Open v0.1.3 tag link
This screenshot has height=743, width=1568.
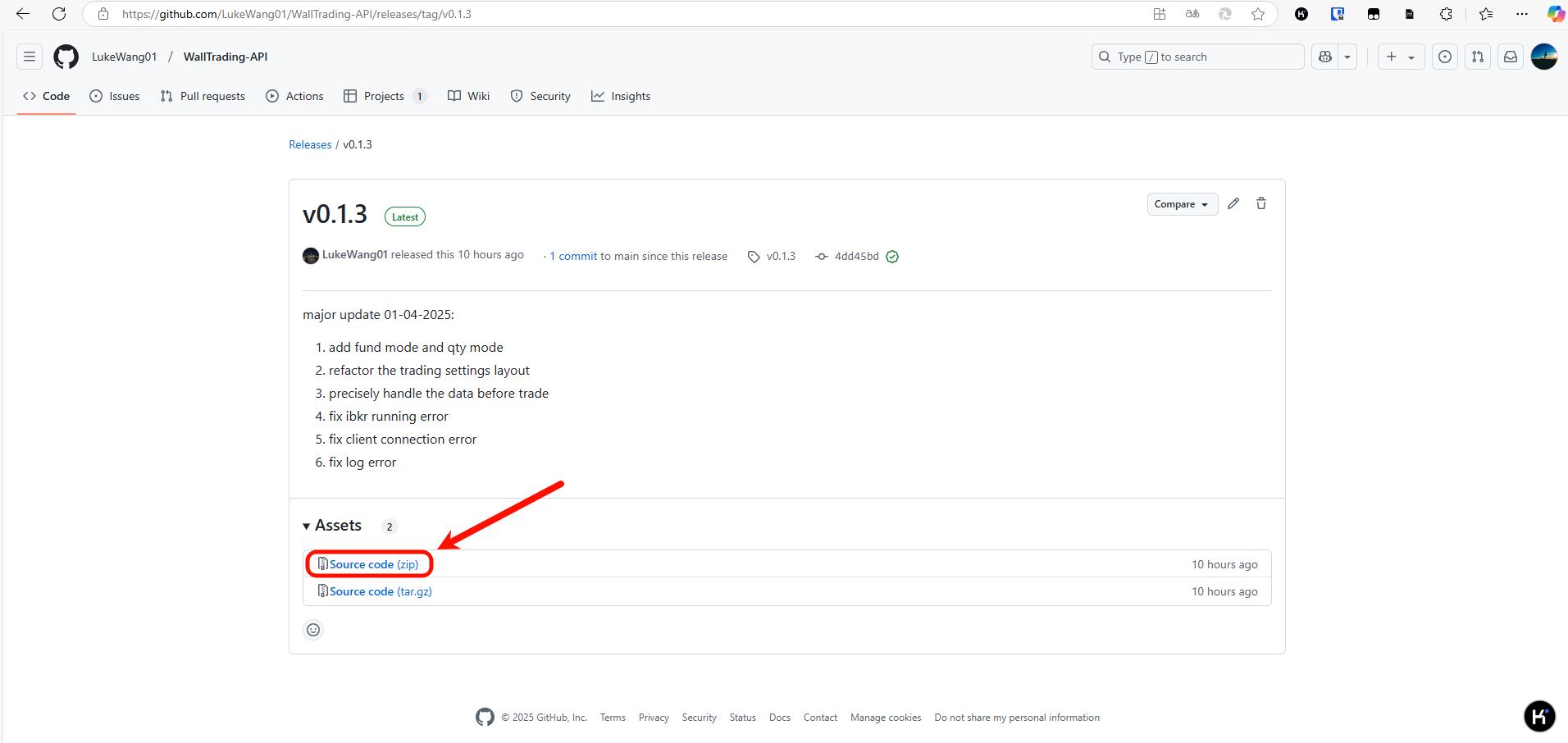[x=772, y=256]
